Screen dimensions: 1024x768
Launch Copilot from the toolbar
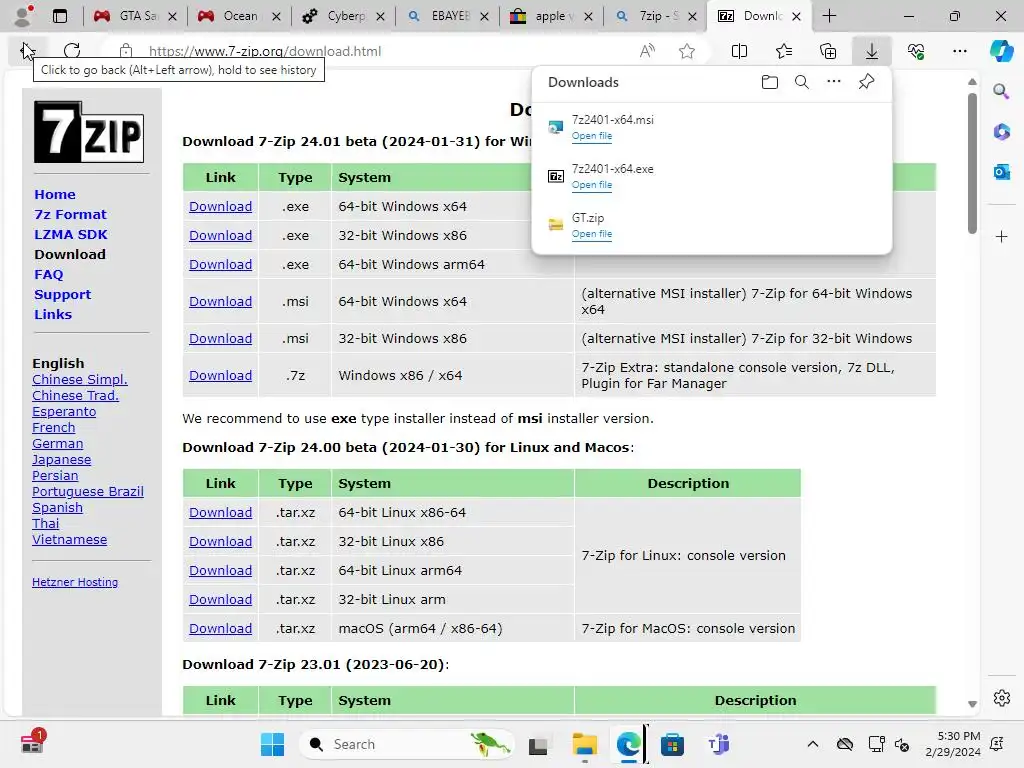click(x=1001, y=51)
